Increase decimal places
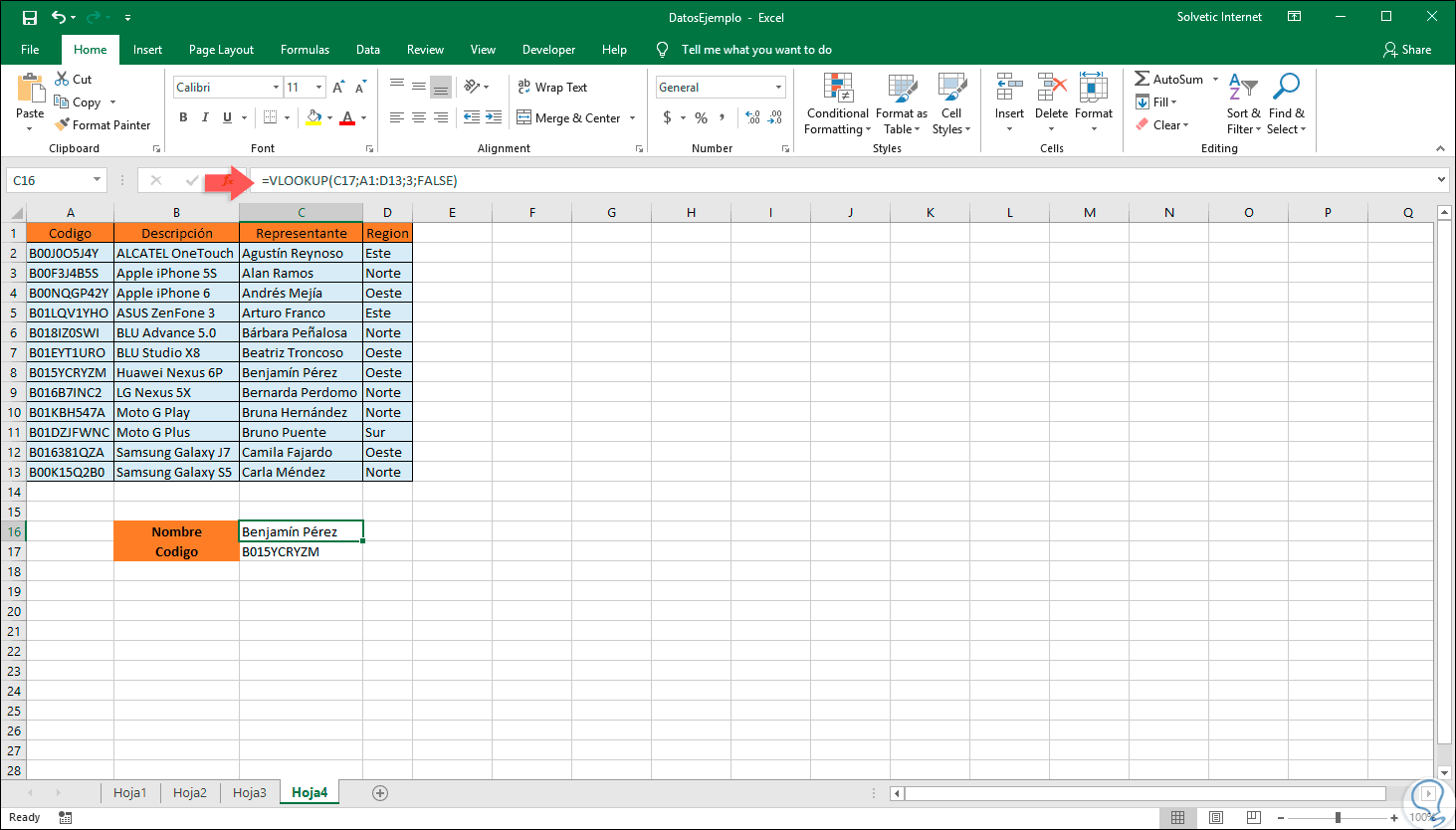 753,117
